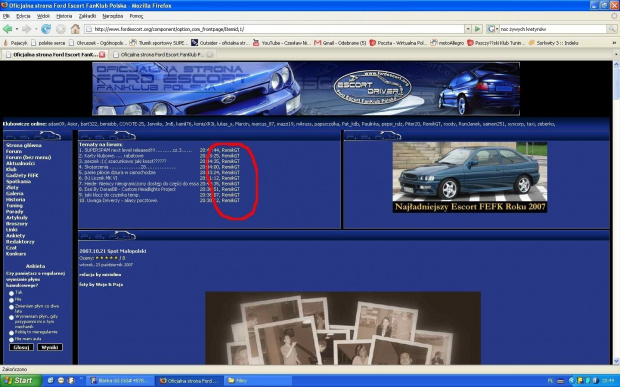Select the 'Nie' poll radio option
This screenshot has height=387, width=620.
point(11,300)
